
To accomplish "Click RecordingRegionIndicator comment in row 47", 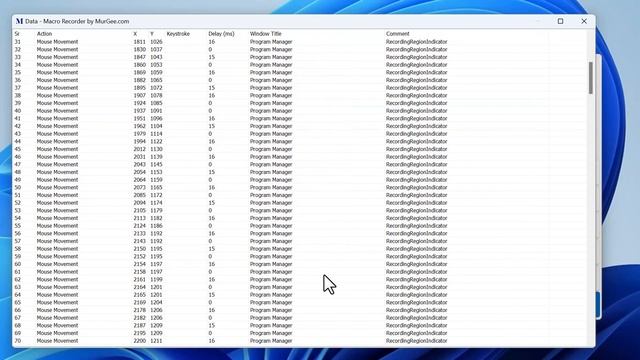I will (416, 164).
